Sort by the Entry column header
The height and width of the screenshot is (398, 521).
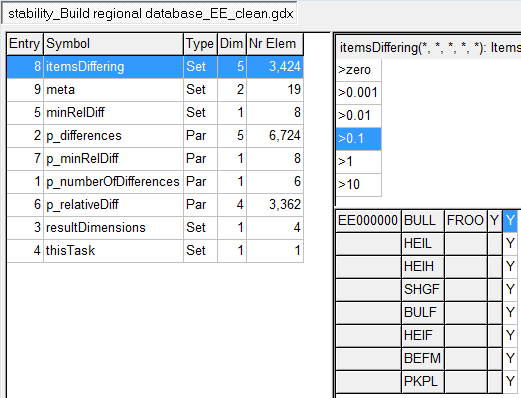coord(25,44)
